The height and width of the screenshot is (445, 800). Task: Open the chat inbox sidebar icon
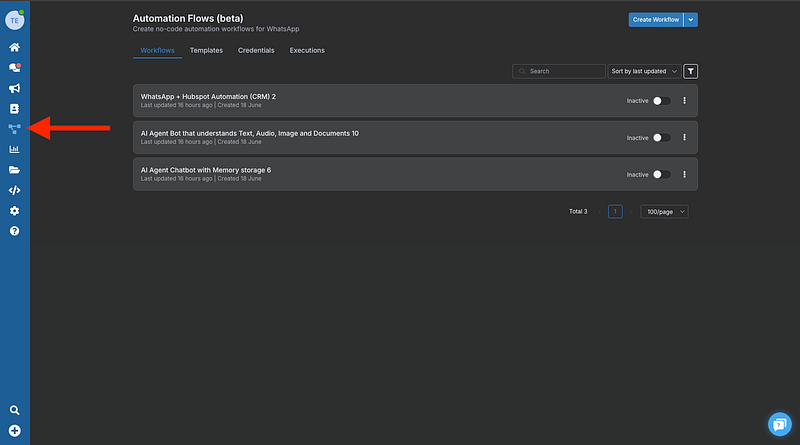pos(15,68)
